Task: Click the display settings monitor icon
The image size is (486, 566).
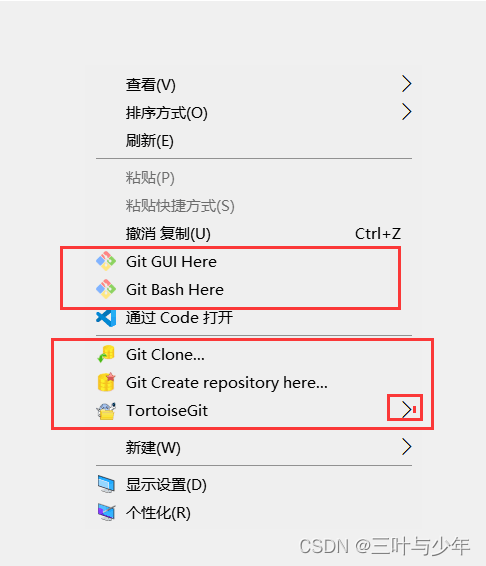Action: click(106, 484)
